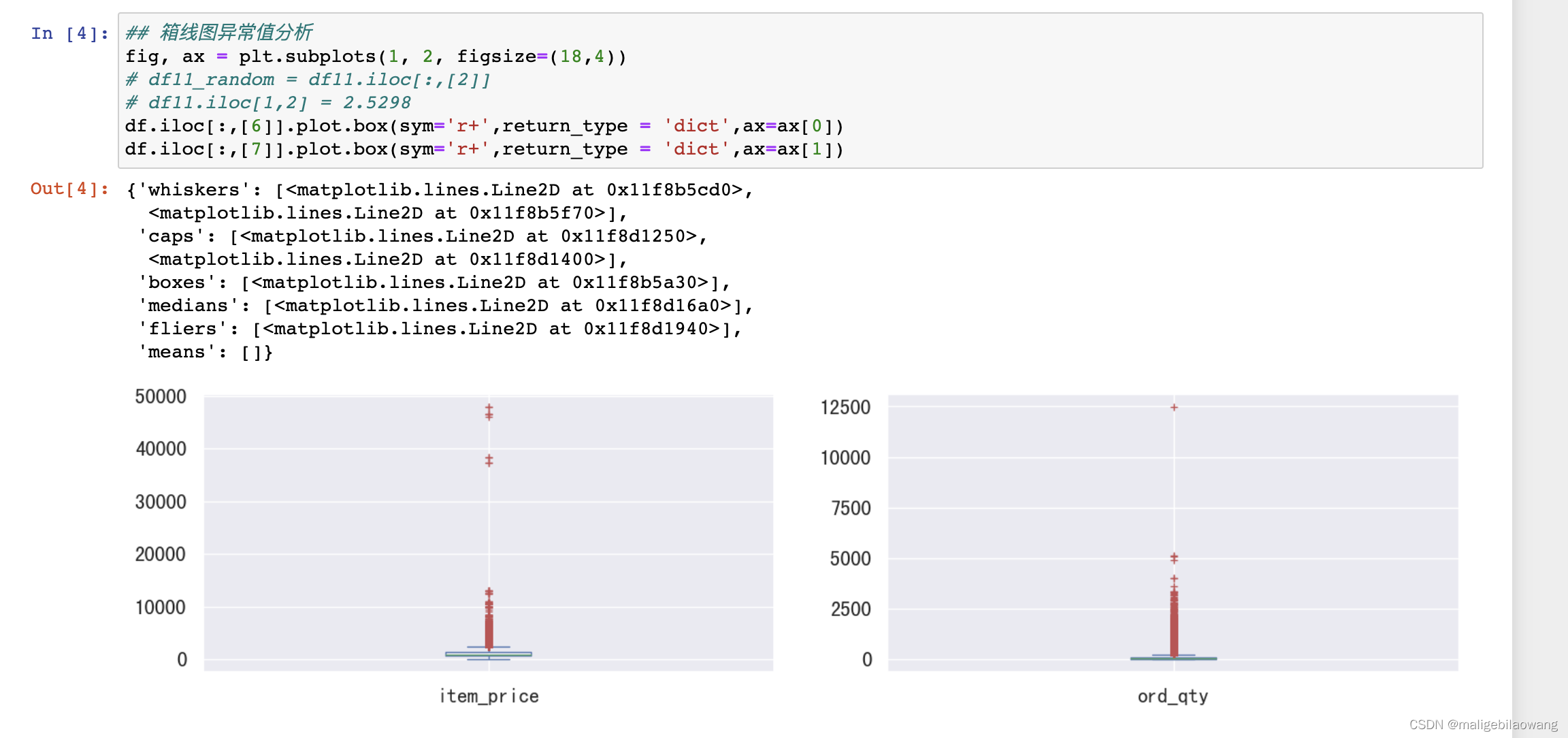Click the 12500 y-axis tick on ord_qty plot
The height and width of the screenshot is (738, 1568).
(845, 407)
